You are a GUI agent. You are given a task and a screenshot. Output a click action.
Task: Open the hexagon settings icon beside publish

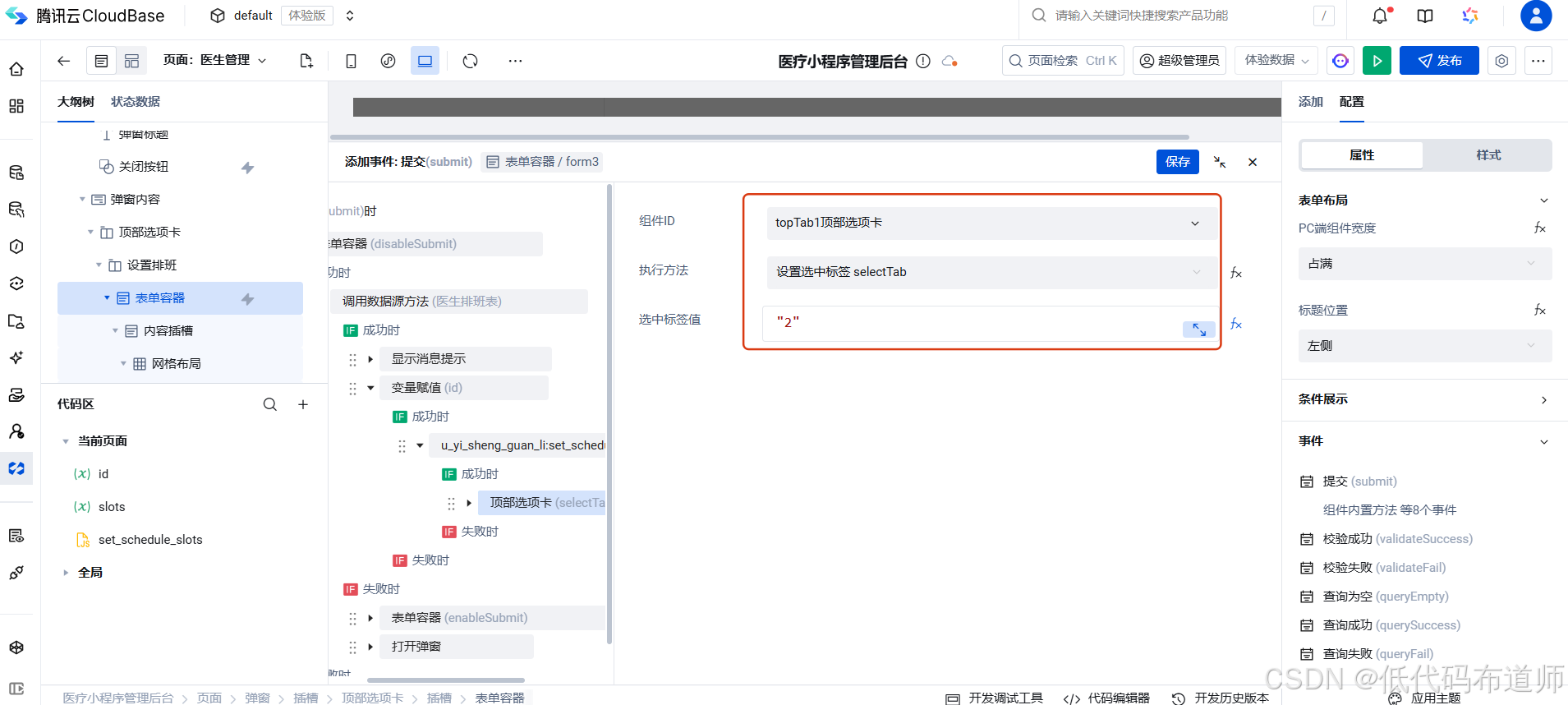coord(1501,61)
